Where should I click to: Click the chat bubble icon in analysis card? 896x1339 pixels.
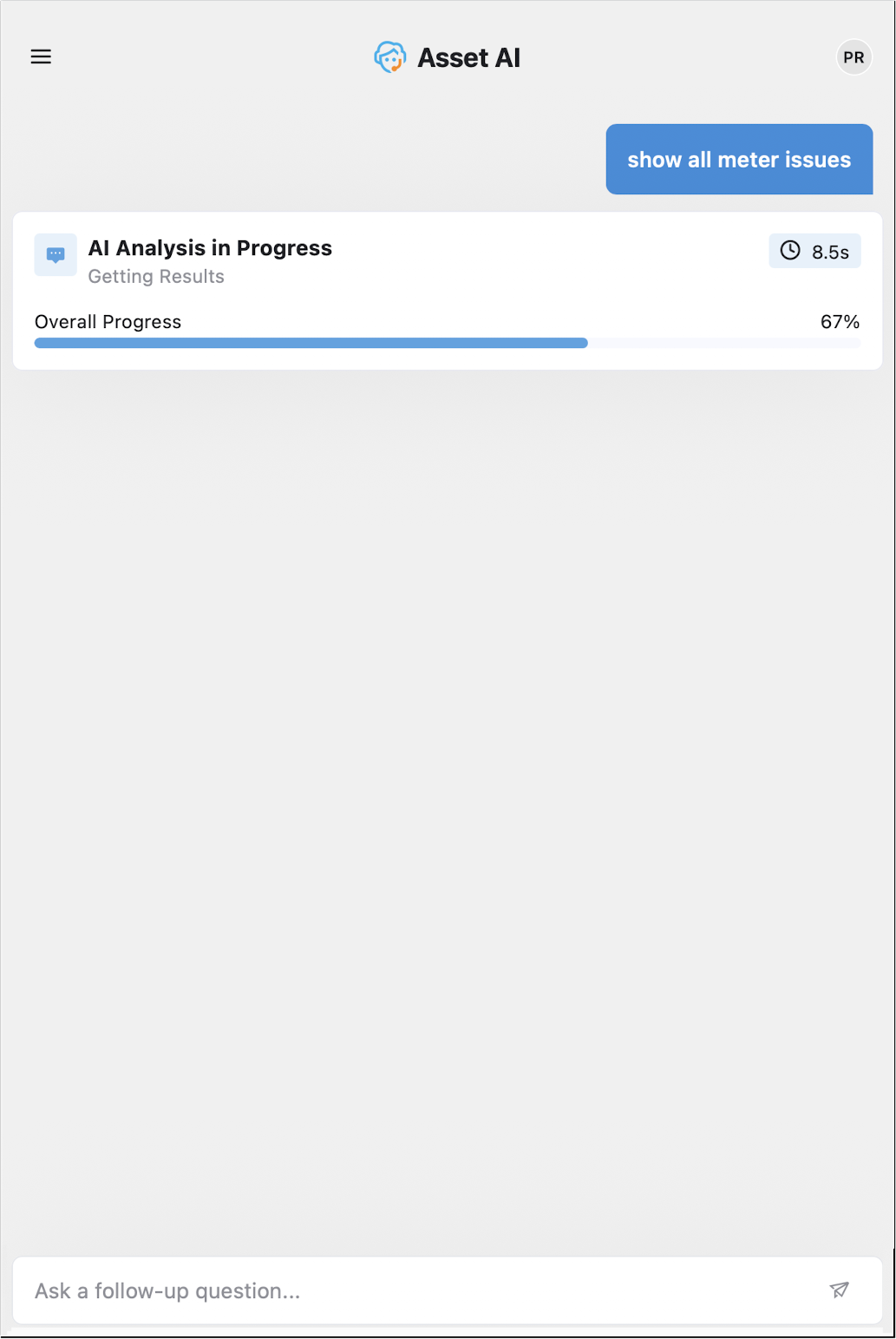[x=56, y=255]
